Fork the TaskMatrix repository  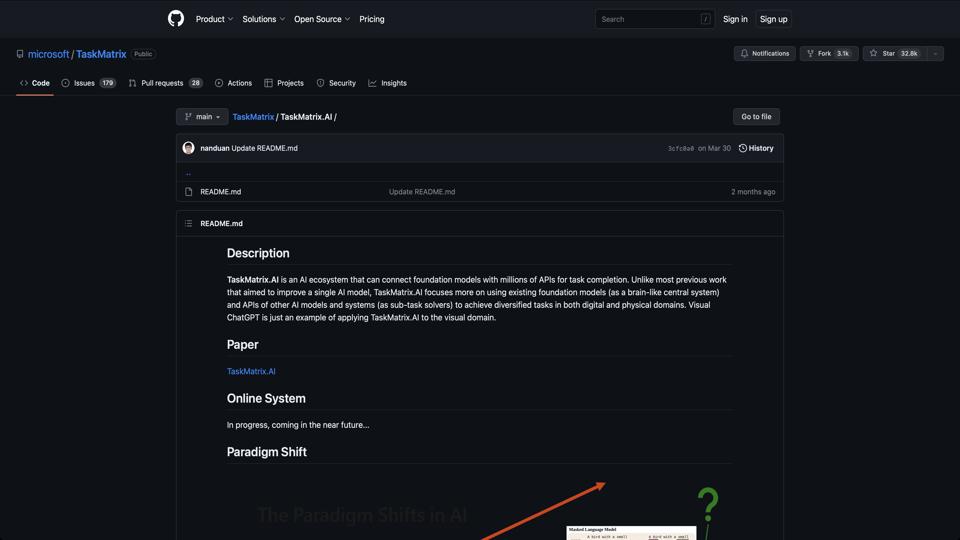[828, 53]
